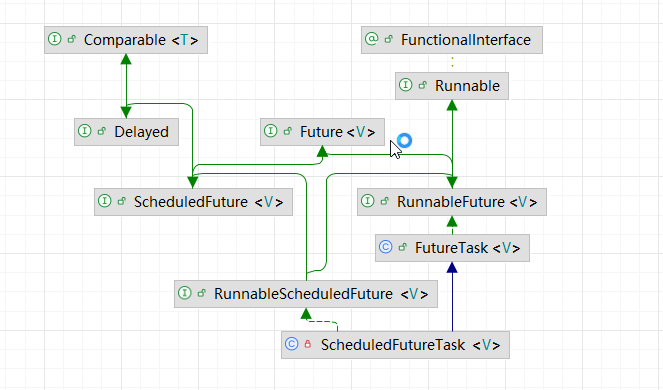Click the interface icon on Delayed node
This screenshot has height=390, width=663.
pos(85,131)
